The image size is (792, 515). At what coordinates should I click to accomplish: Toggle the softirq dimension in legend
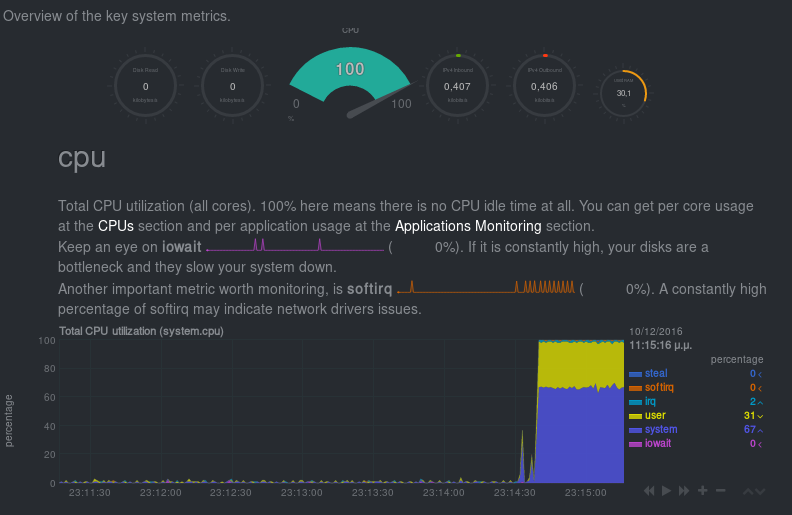(659, 387)
